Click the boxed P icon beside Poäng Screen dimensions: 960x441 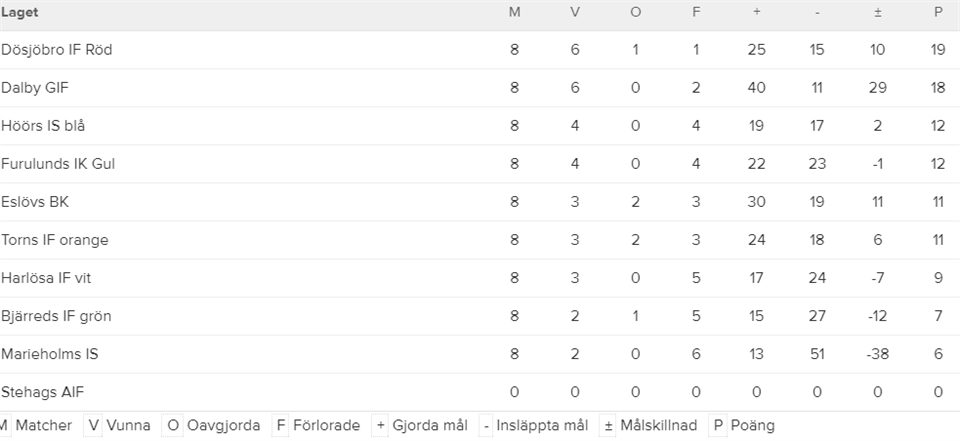point(718,425)
